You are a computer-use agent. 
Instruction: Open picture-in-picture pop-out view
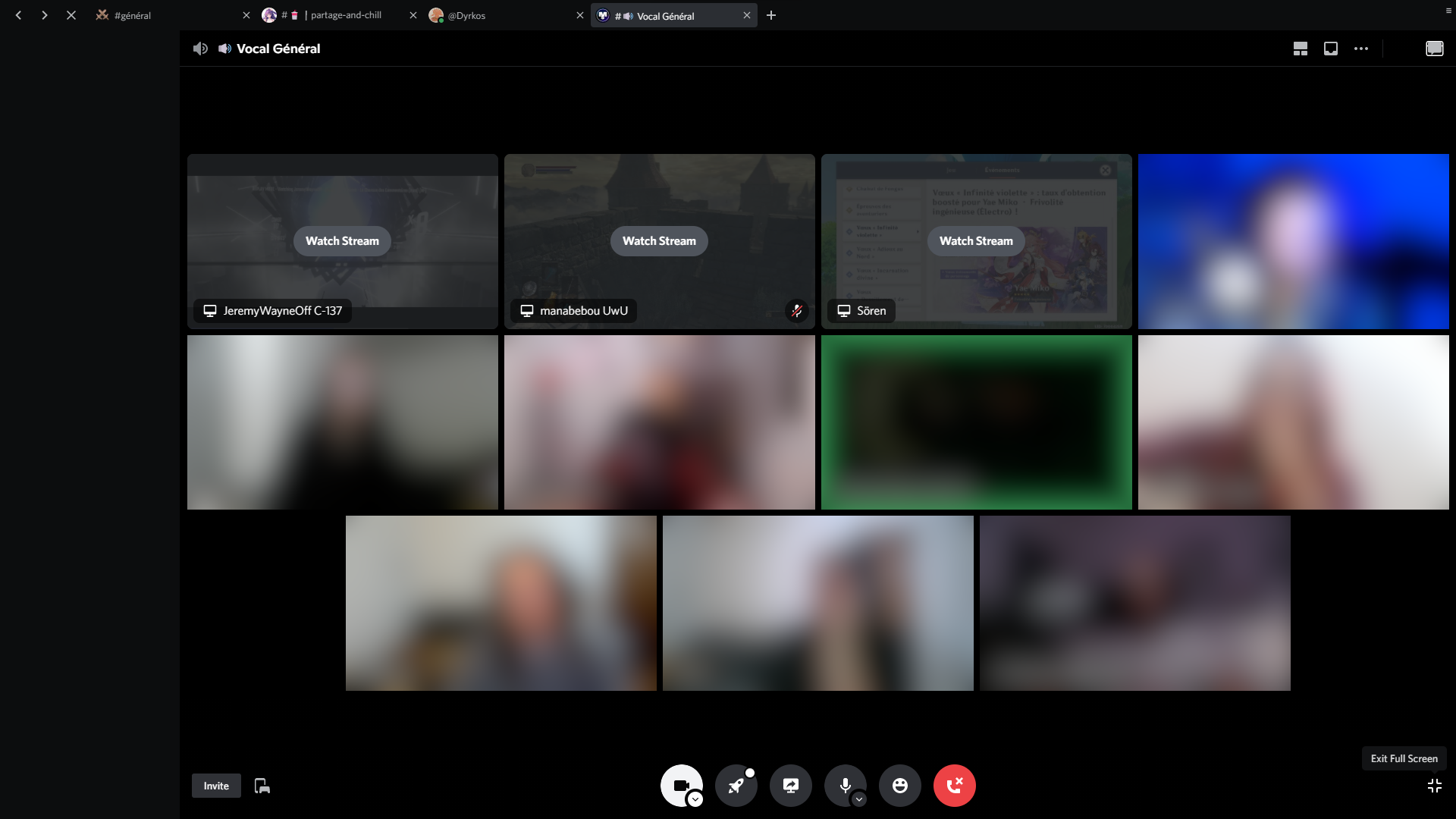click(x=1330, y=48)
